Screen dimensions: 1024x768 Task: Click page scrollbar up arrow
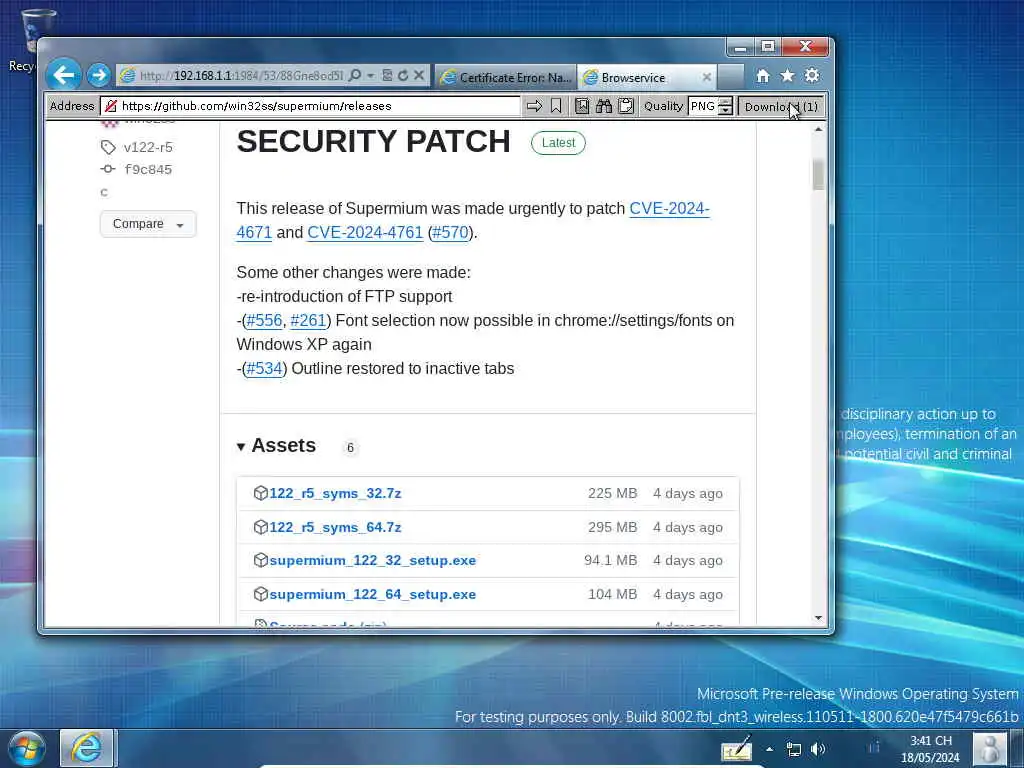click(x=818, y=129)
